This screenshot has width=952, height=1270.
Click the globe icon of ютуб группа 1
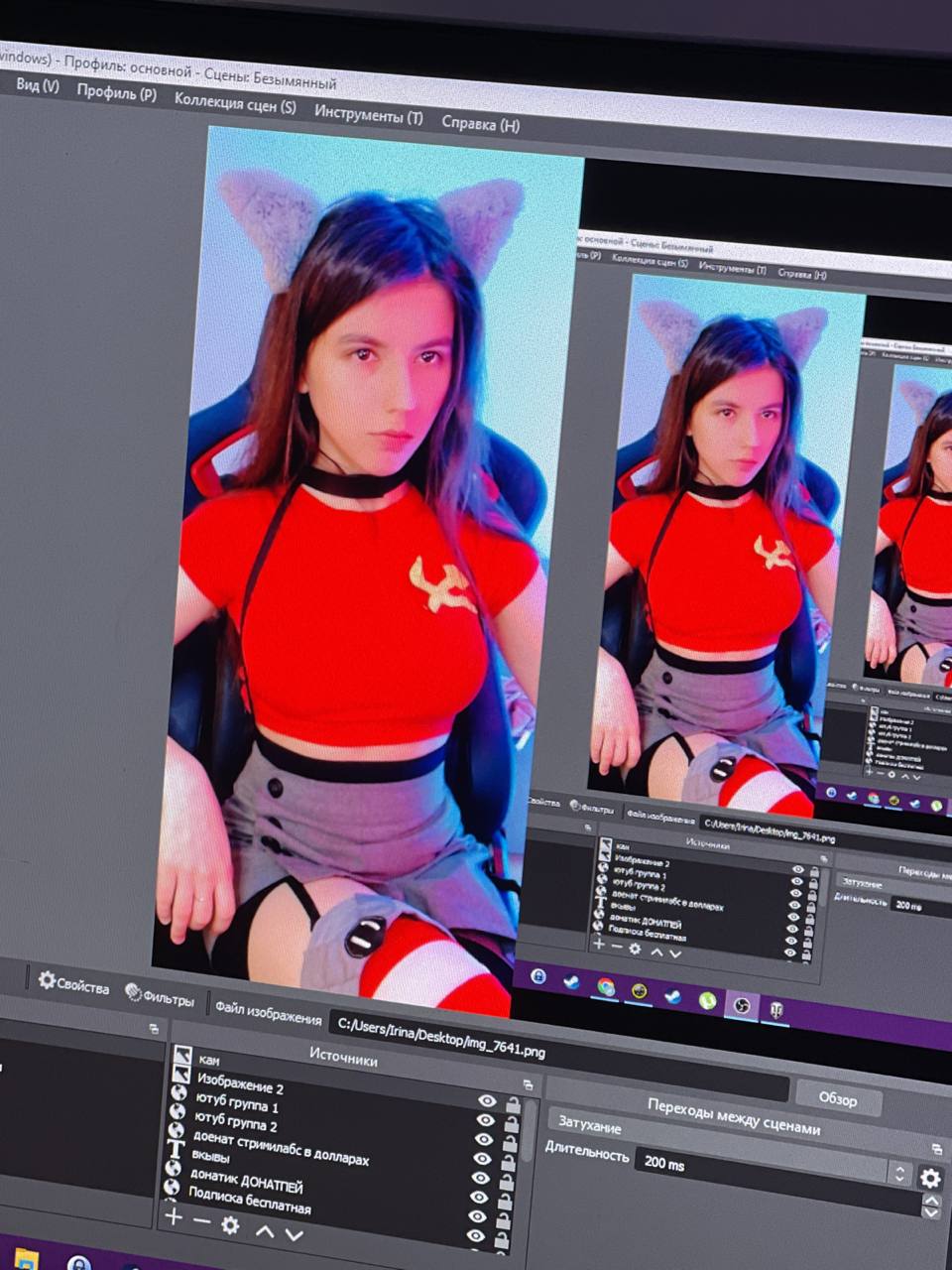(178, 1093)
